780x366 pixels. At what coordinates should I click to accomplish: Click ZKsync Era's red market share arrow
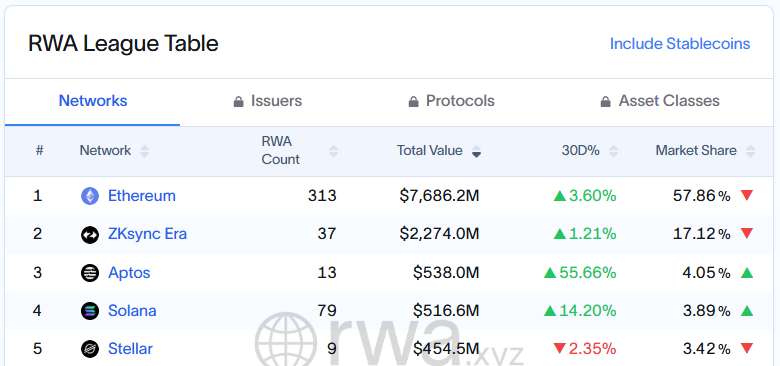click(x=747, y=234)
